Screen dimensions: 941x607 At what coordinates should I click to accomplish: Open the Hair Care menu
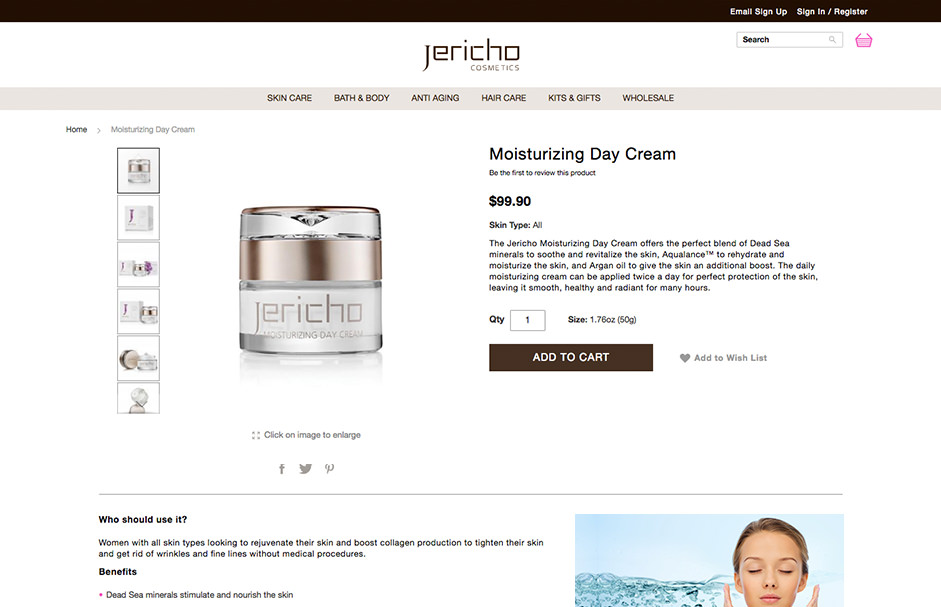(504, 98)
